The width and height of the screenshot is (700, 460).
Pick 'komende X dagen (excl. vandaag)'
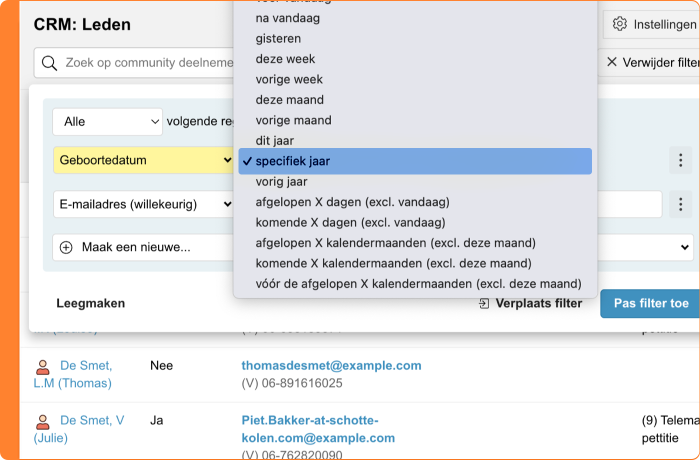coord(350,222)
